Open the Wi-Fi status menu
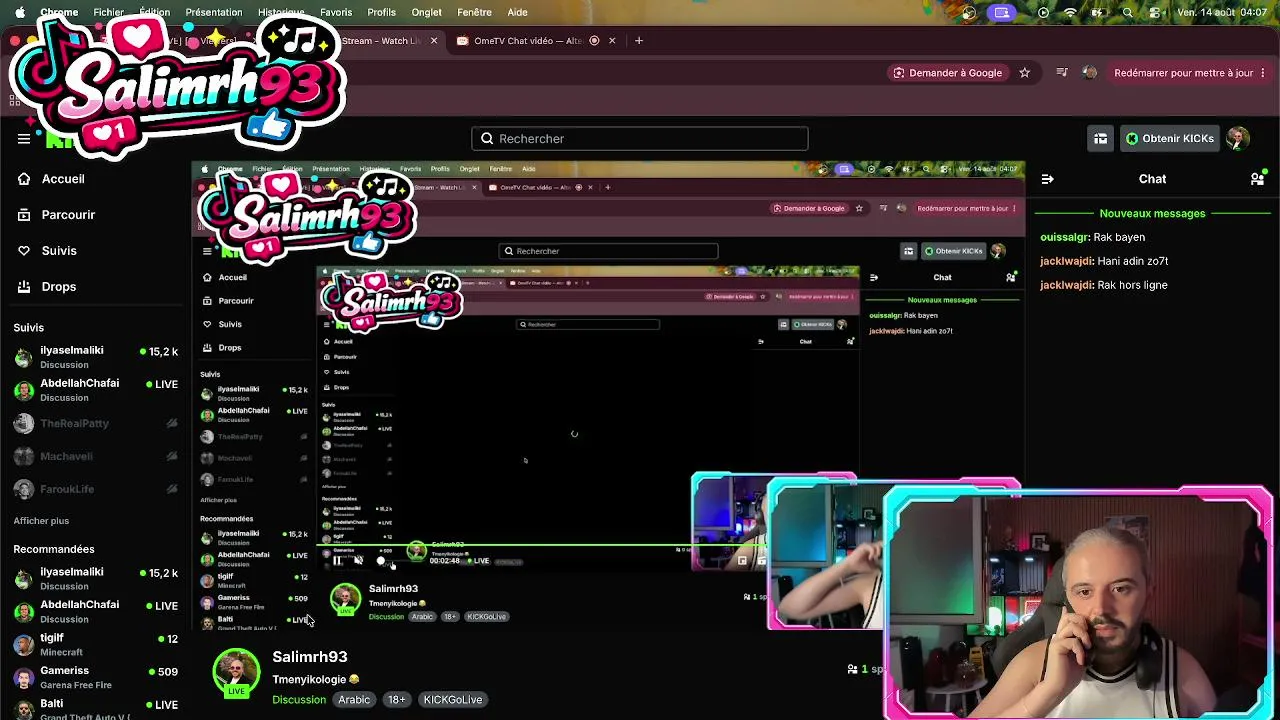The image size is (1280, 720). pos(1071,12)
